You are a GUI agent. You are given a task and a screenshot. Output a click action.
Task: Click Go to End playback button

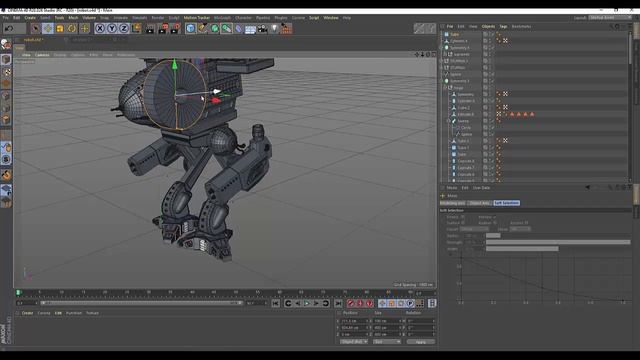tap(338, 303)
